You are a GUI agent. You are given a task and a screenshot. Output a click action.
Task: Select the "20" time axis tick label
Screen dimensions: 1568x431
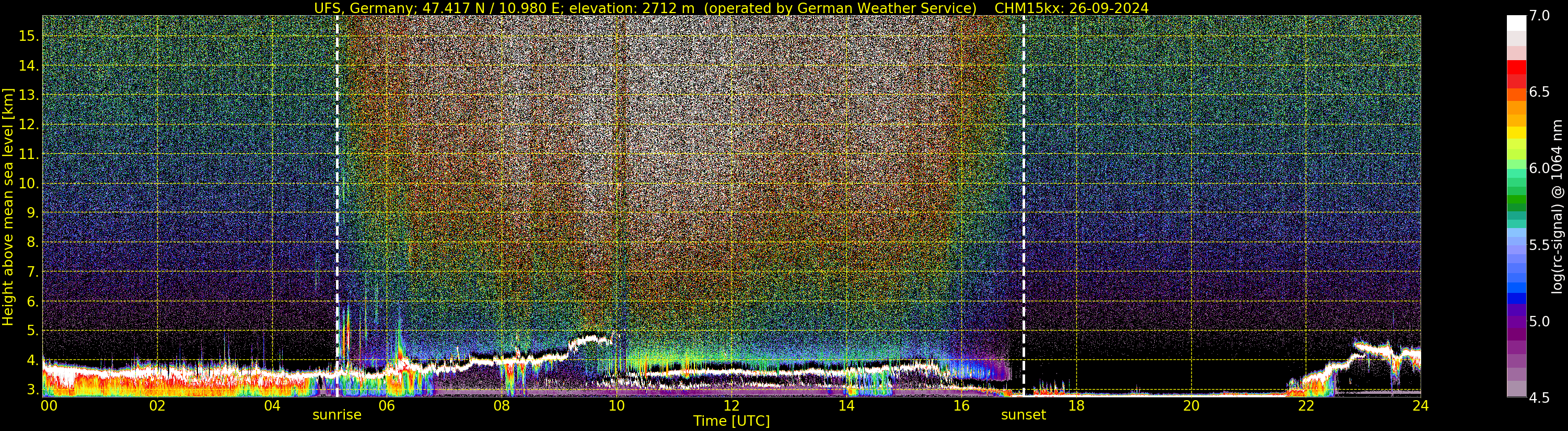(1191, 405)
